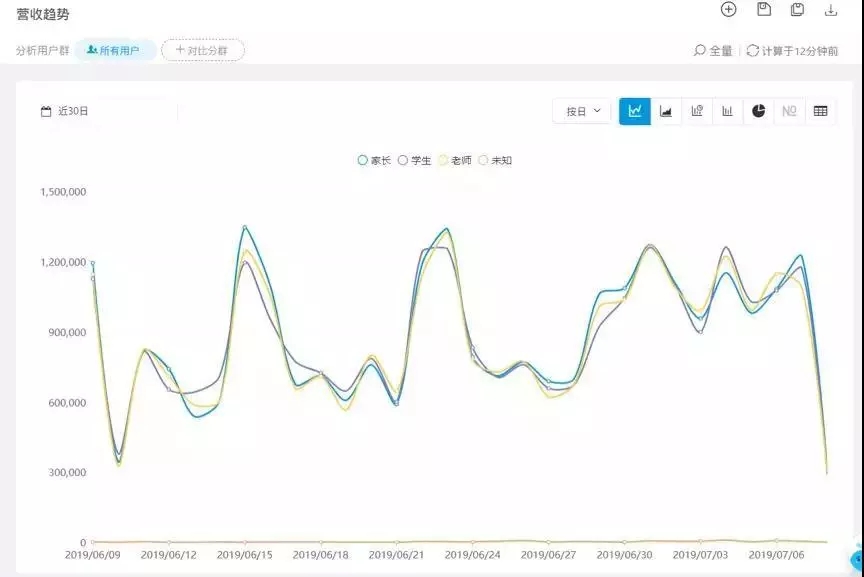Toggle the 学生 legend series
This screenshot has width=864, height=577.
click(x=414, y=160)
